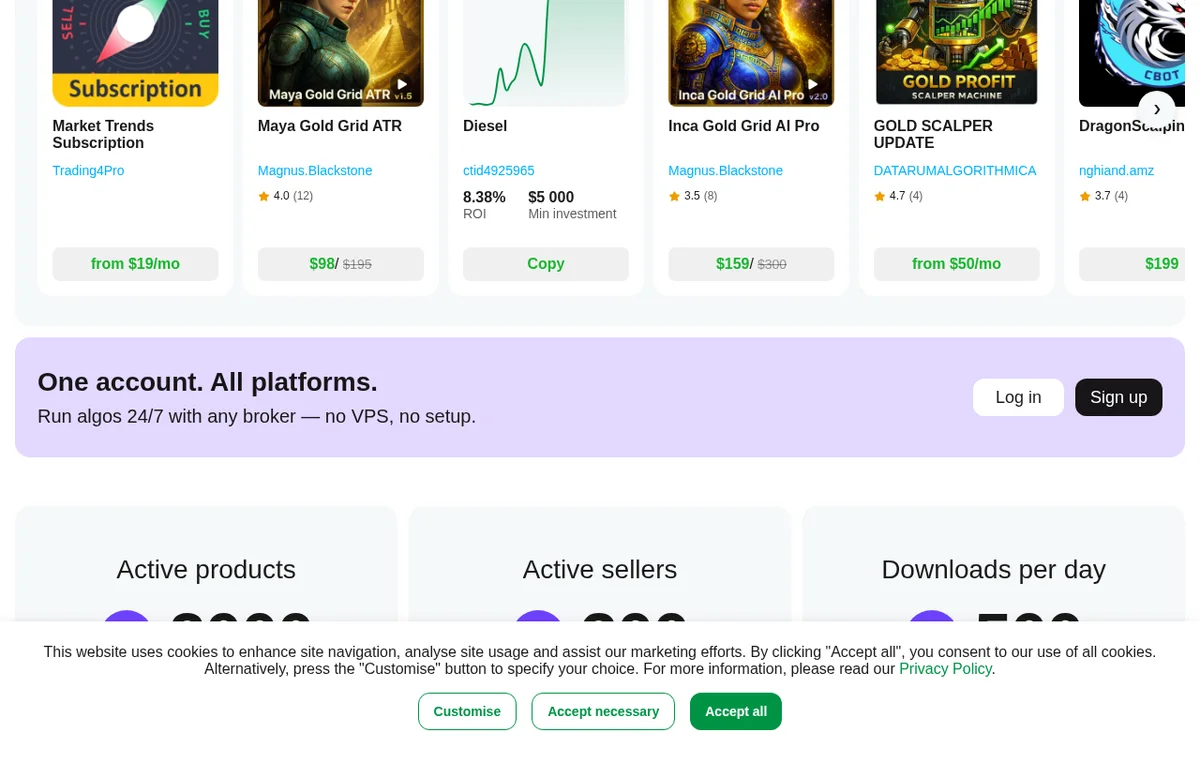
Task: Click the Downloads per day stat heading
Action: coord(993,569)
